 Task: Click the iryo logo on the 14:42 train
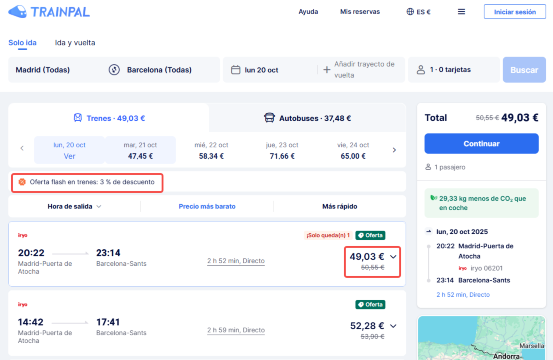pyautogui.click(x=23, y=304)
